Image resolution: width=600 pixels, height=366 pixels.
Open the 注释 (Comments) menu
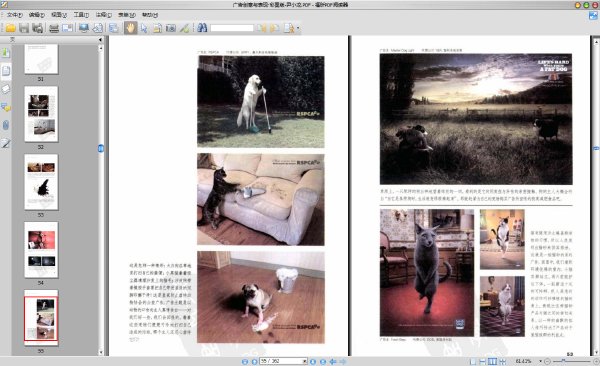pos(103,15)
